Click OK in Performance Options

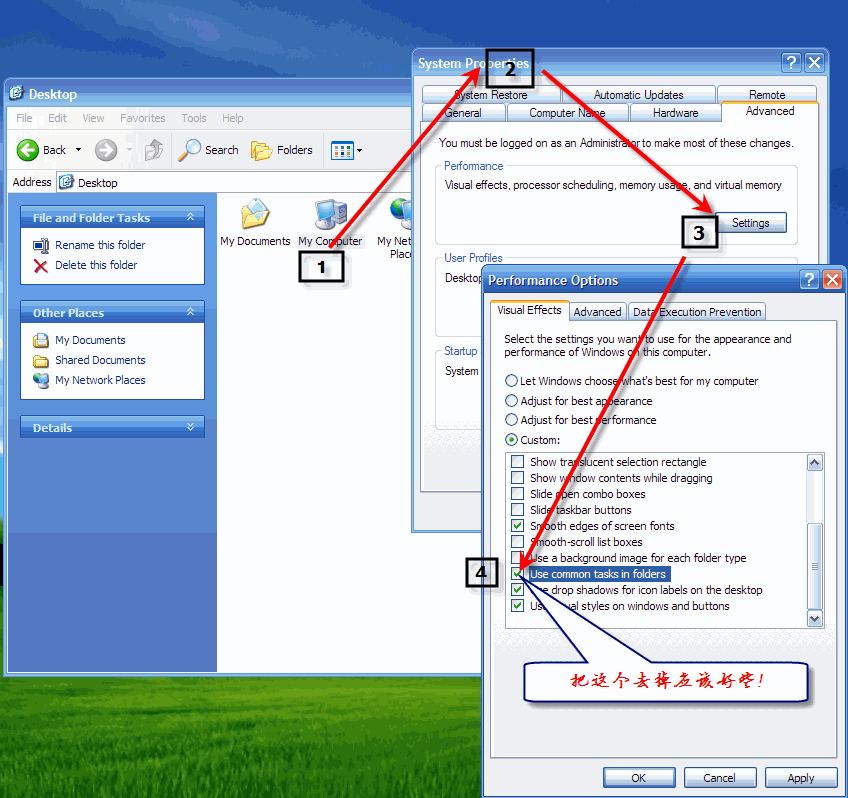click(639, 778)
